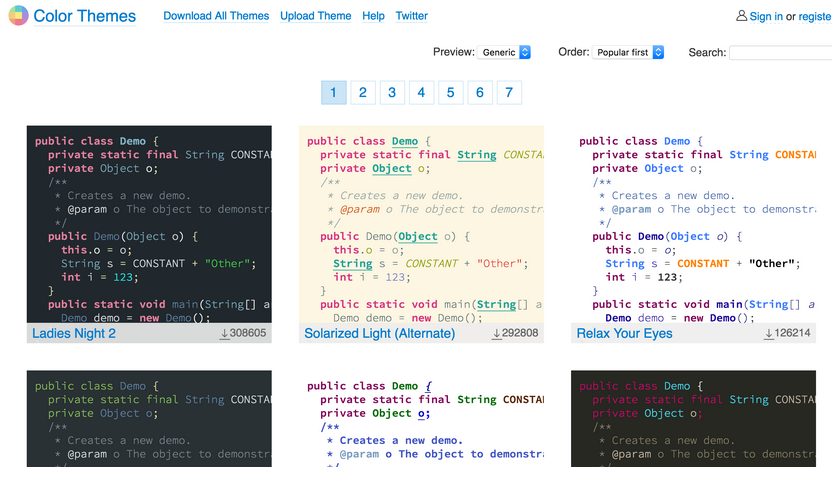Jump to page 7 of themes
This screenshot has width=832, height=480.
[509, 93]
